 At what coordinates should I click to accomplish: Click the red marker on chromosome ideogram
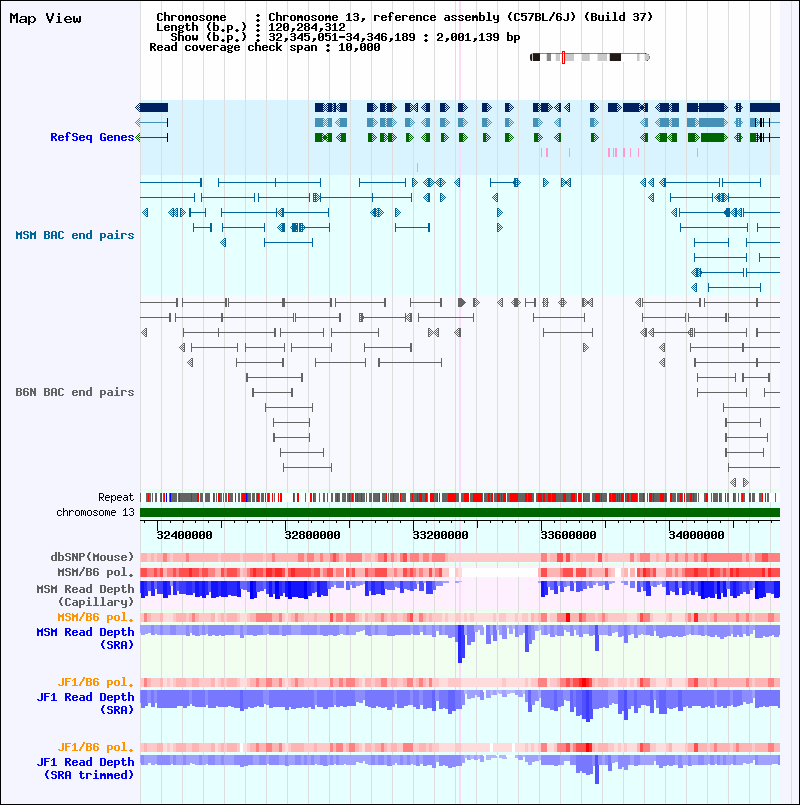pyautogui.click(x=563, y=58)
